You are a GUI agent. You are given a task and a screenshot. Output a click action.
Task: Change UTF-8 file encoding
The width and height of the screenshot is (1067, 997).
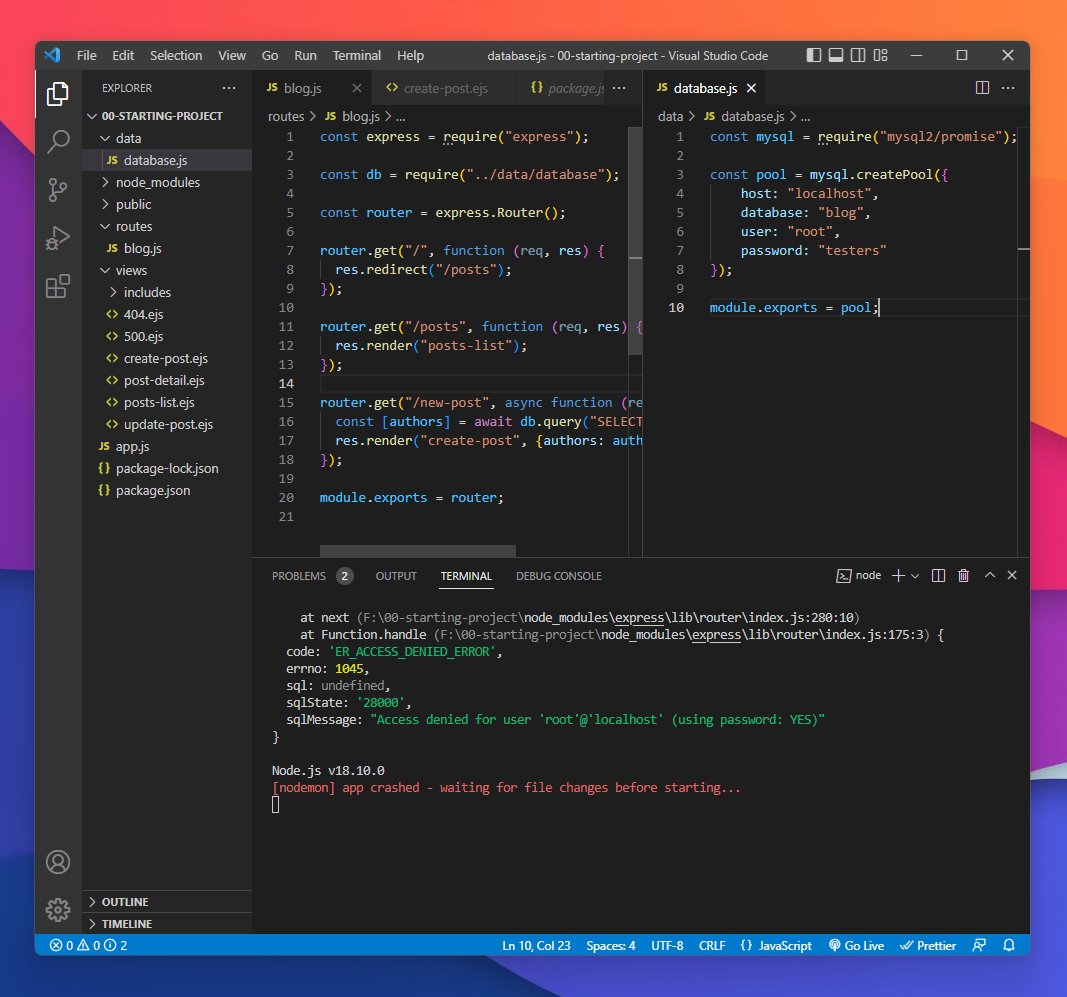click(x=667, y=945)
